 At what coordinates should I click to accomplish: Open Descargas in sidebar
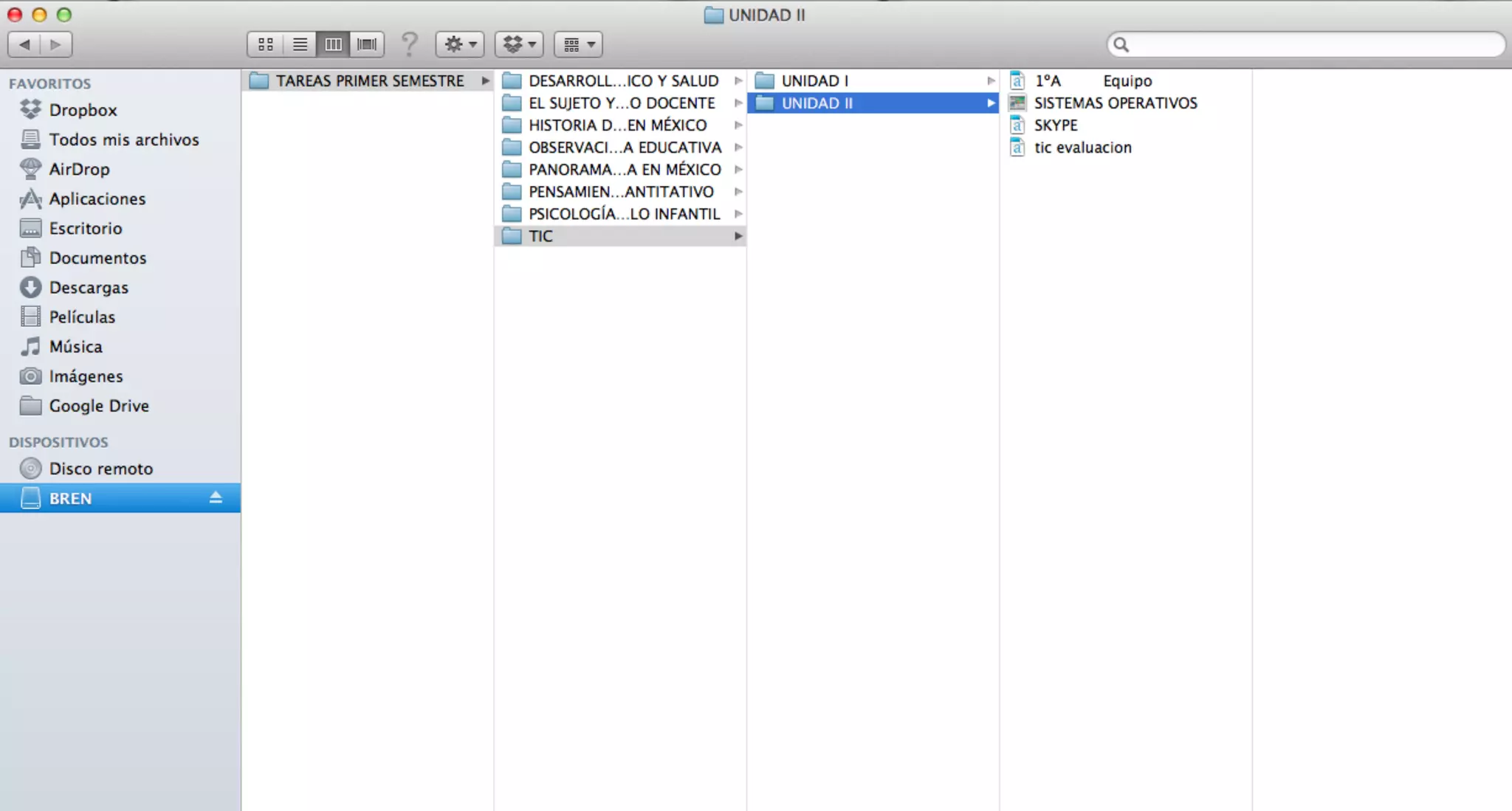(89, 288)
